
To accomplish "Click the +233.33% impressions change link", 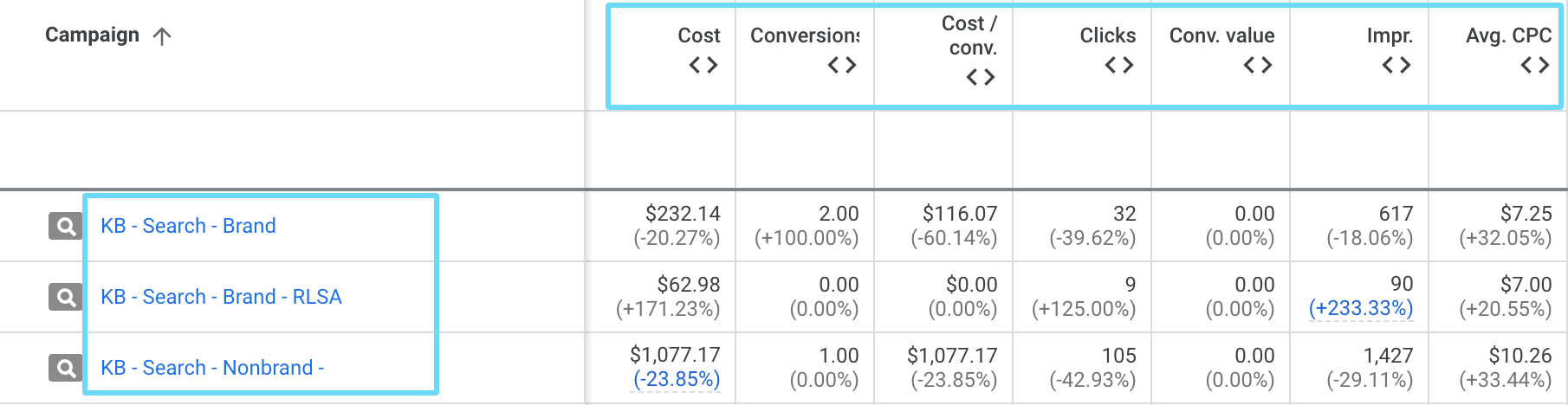I will pos(1361,308).
